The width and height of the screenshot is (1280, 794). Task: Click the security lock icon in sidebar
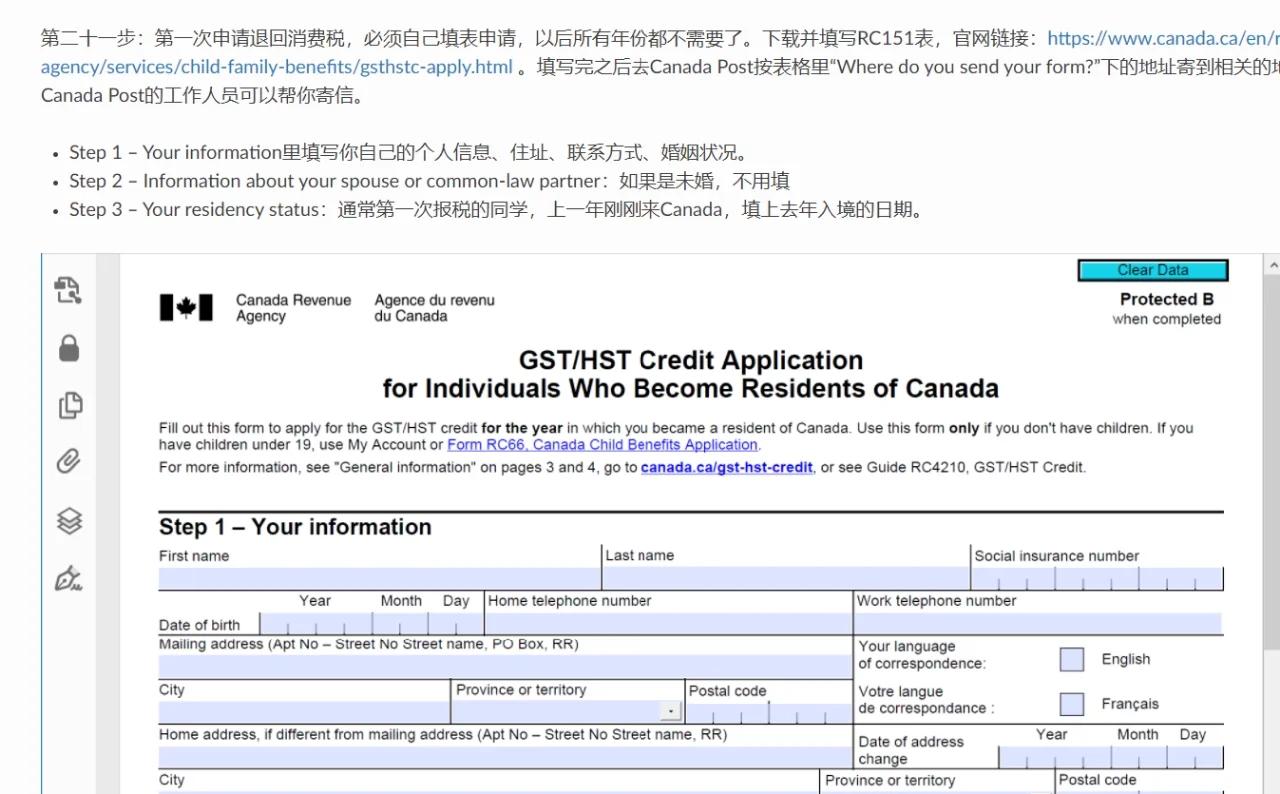68,348
